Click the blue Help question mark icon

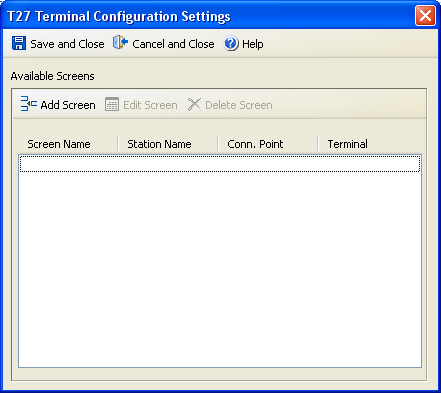coord(231,44)
